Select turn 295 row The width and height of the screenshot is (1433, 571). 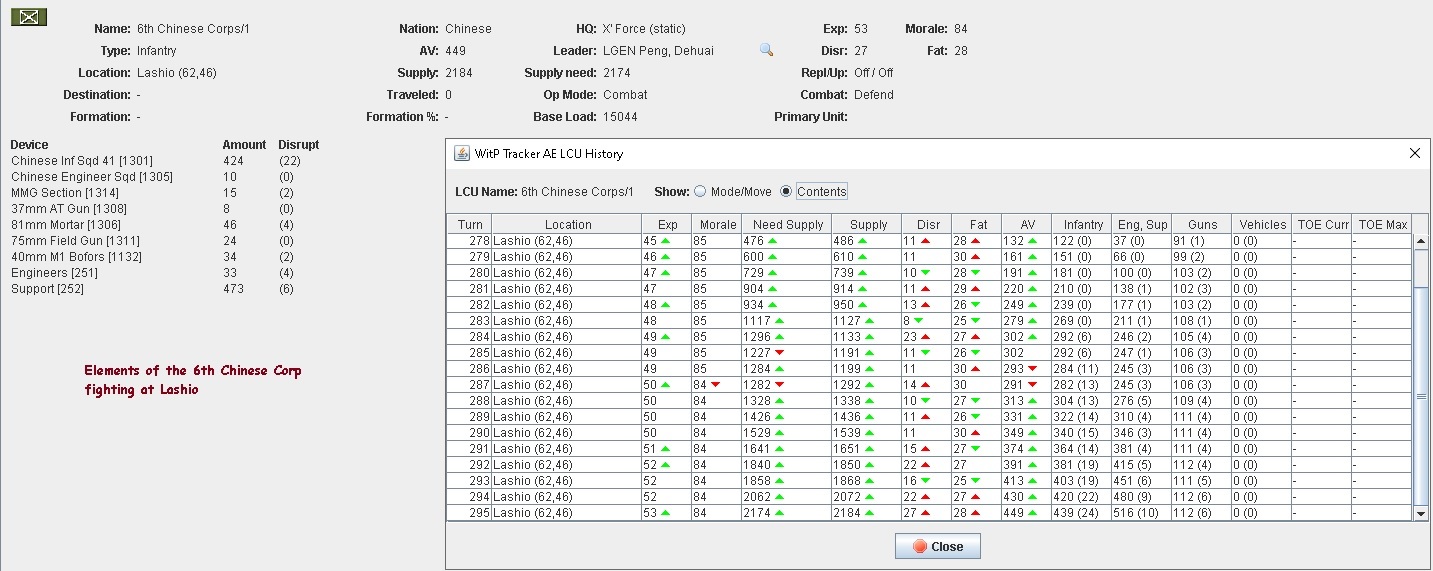click(929, 513)
